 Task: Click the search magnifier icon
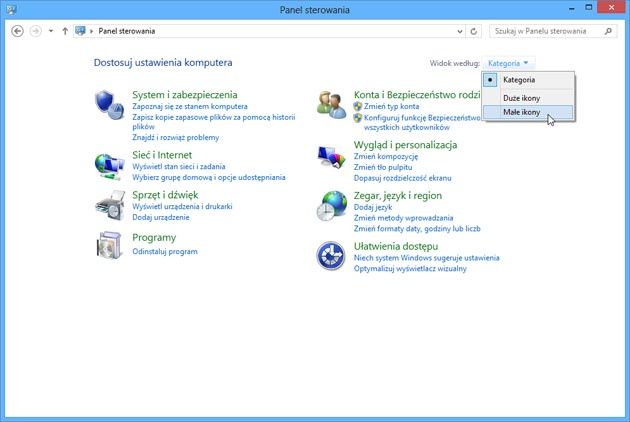pyautogui.click(x=608, y=31)
